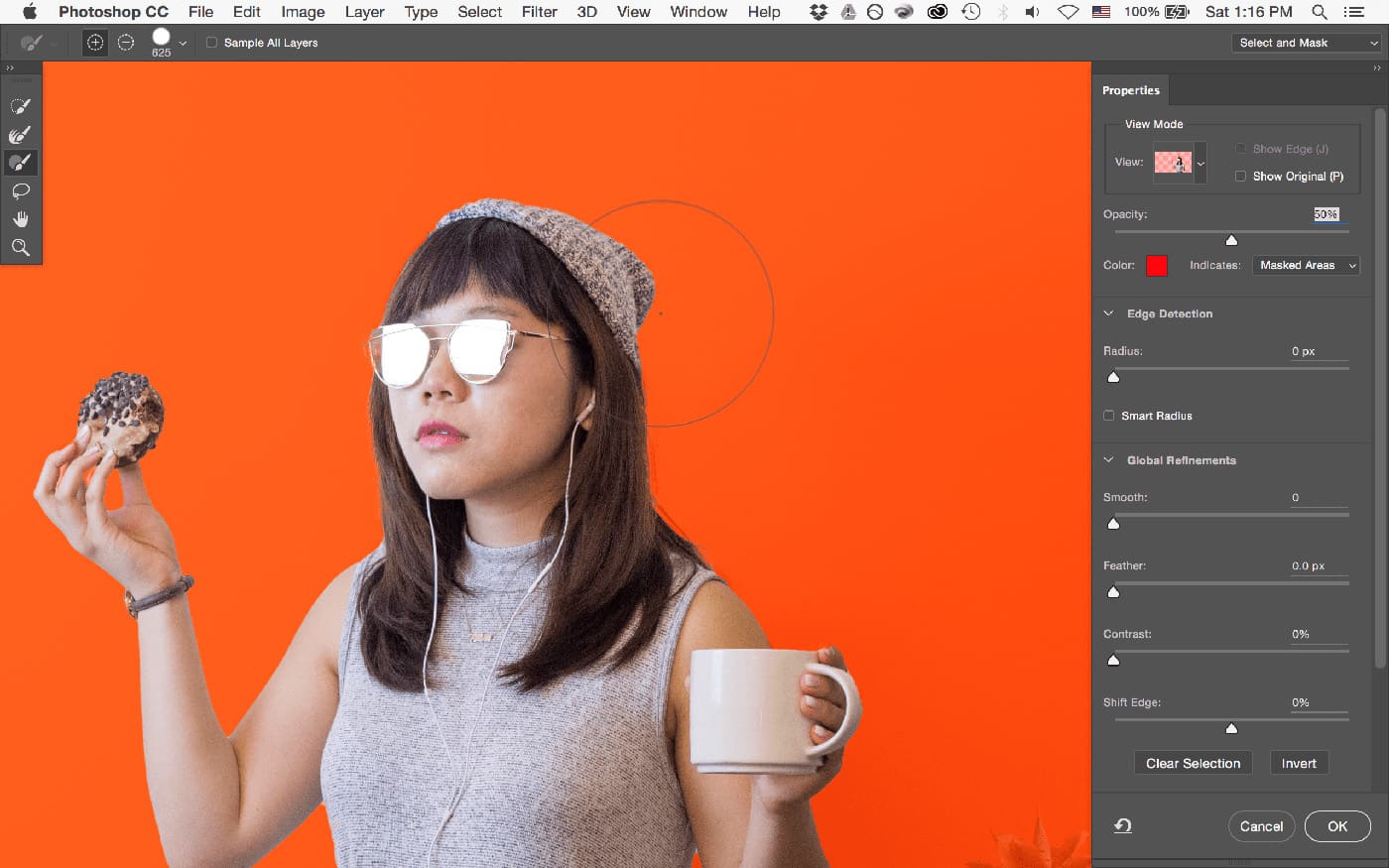Viewport: 1389px width, 868px height.
Task: Open the 3D menu
Action: click(x=587, y=12)
